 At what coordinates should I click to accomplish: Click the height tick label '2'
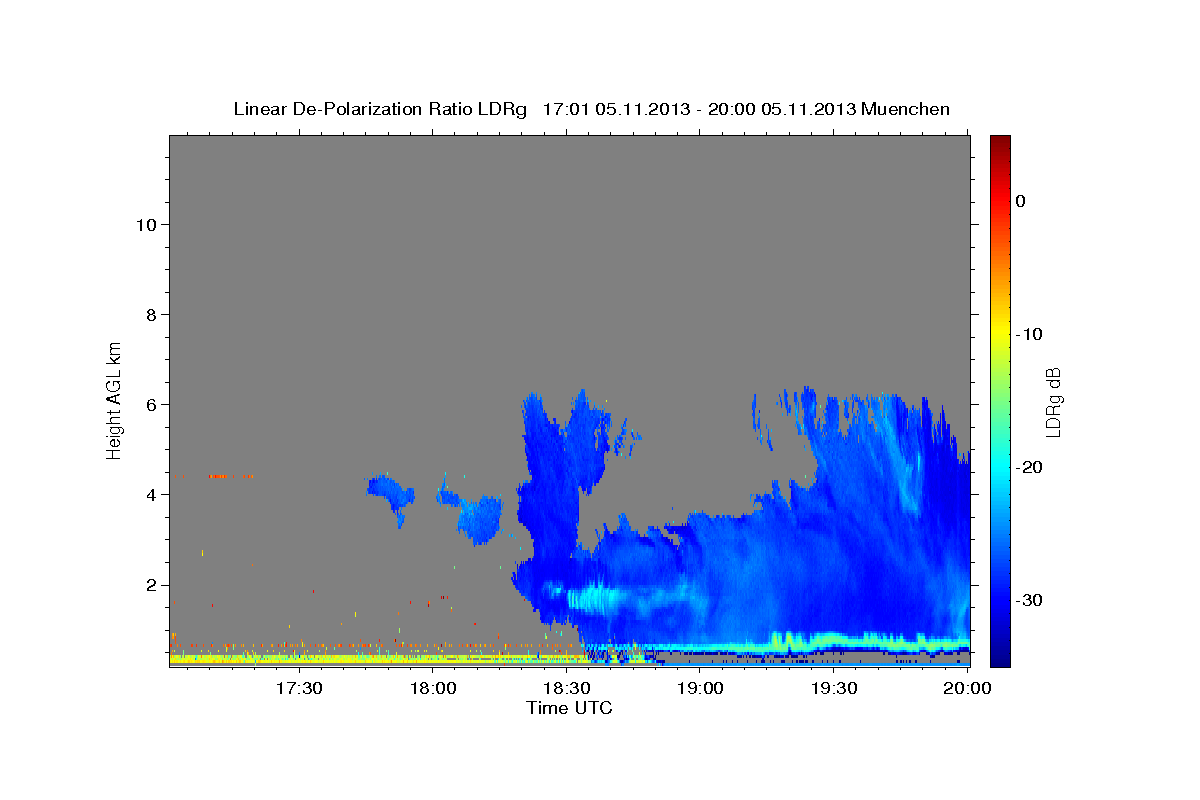pyautogui.click(x=153, y=585)
